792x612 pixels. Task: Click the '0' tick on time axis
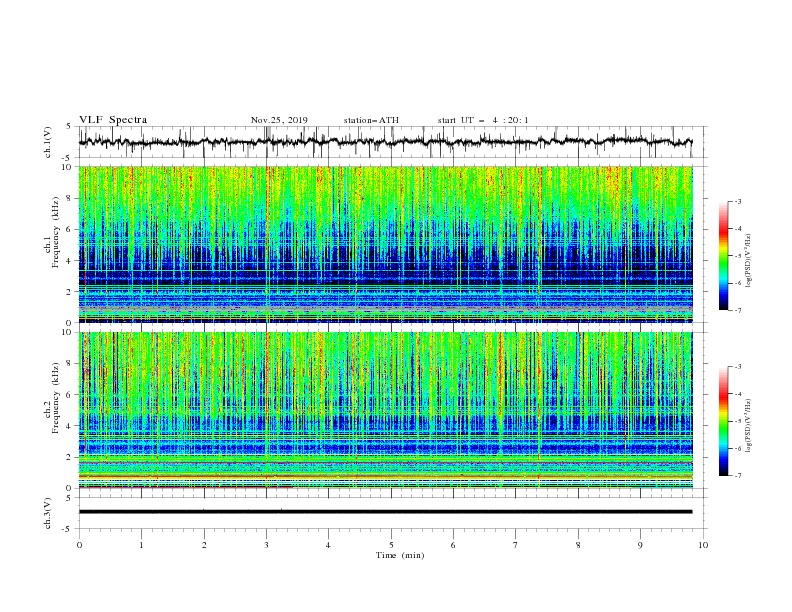[79, 545]
